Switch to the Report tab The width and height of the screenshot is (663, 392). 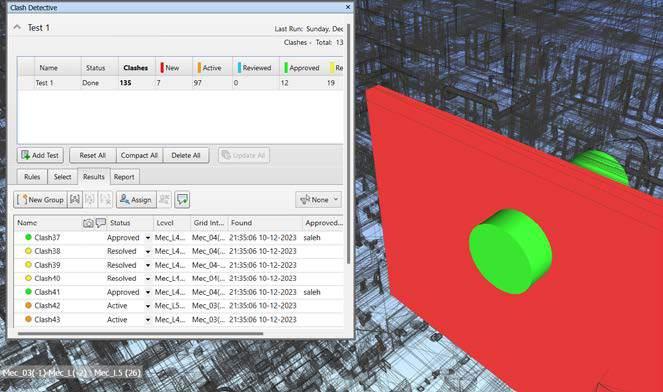pyautogui.click(x=124, y=177)
